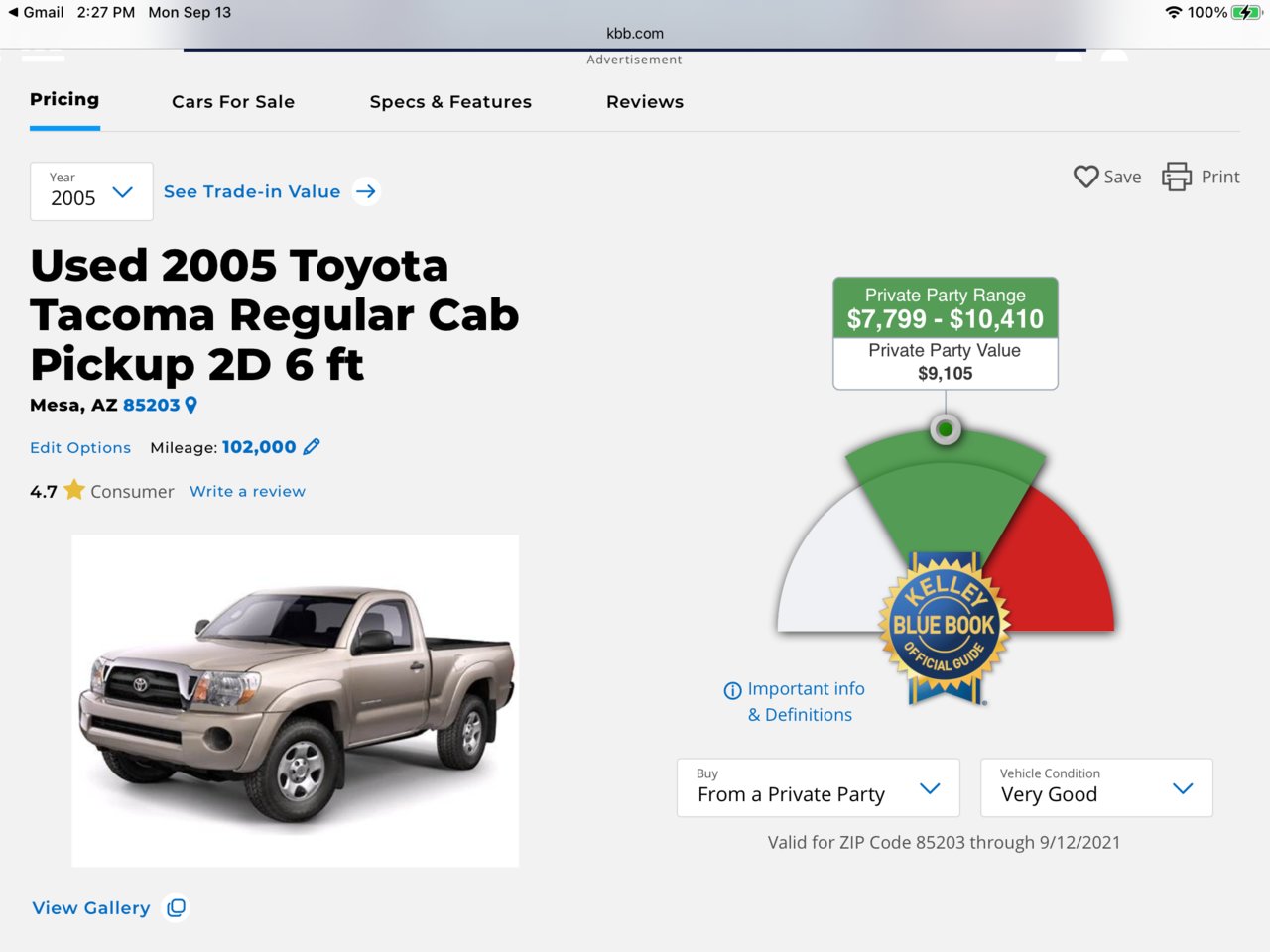Screen dimensions: 1270x952
Task: Tap the location pin beside 85203
Action: tap(191, 405)
